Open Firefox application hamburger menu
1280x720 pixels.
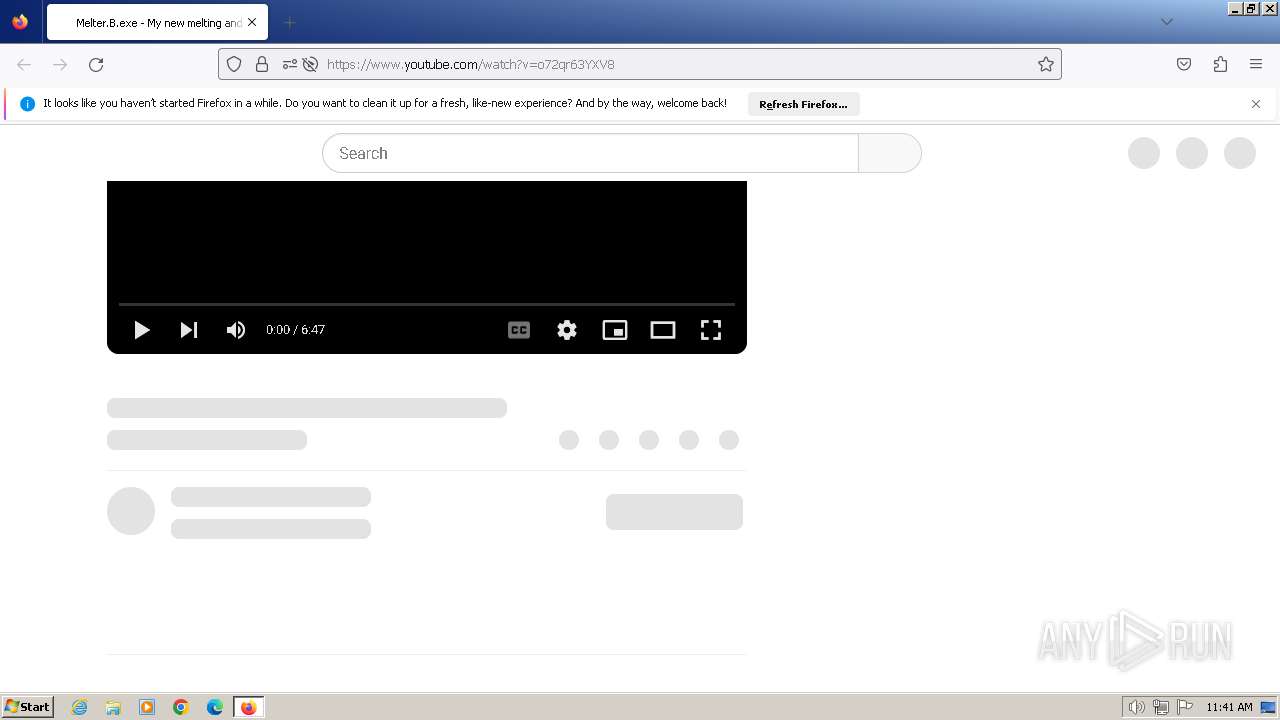tap(1256, 64)
